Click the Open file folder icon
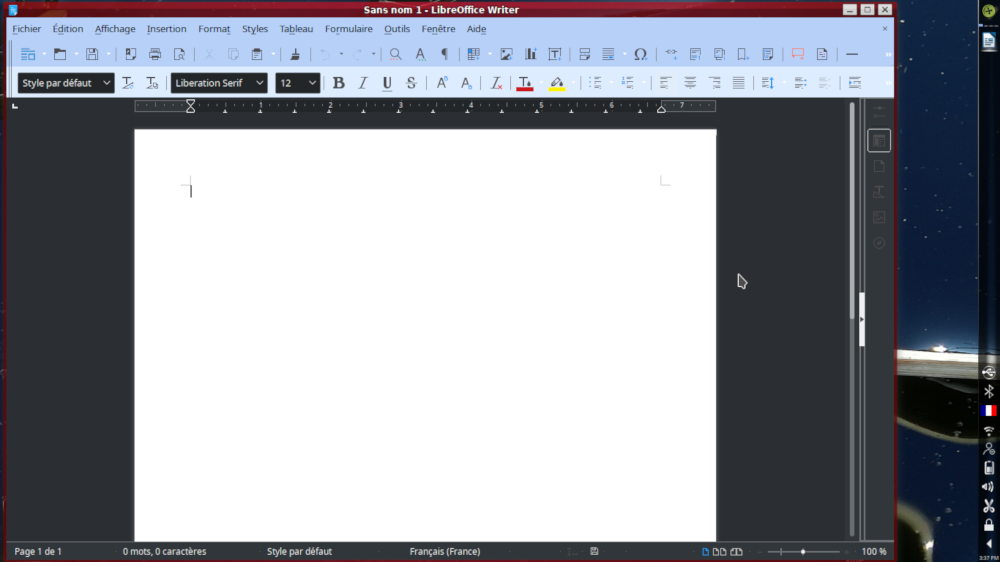 (x=59, y=54)
